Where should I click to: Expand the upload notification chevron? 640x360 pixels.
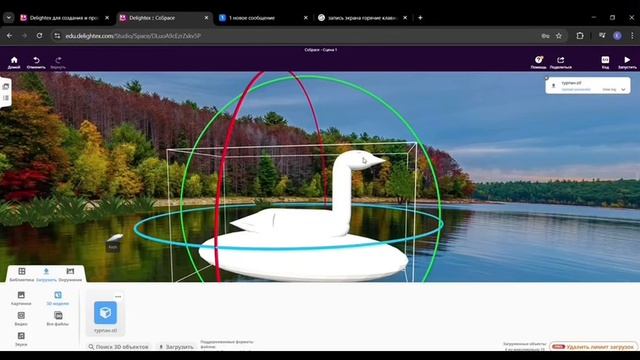pos(623,89)
